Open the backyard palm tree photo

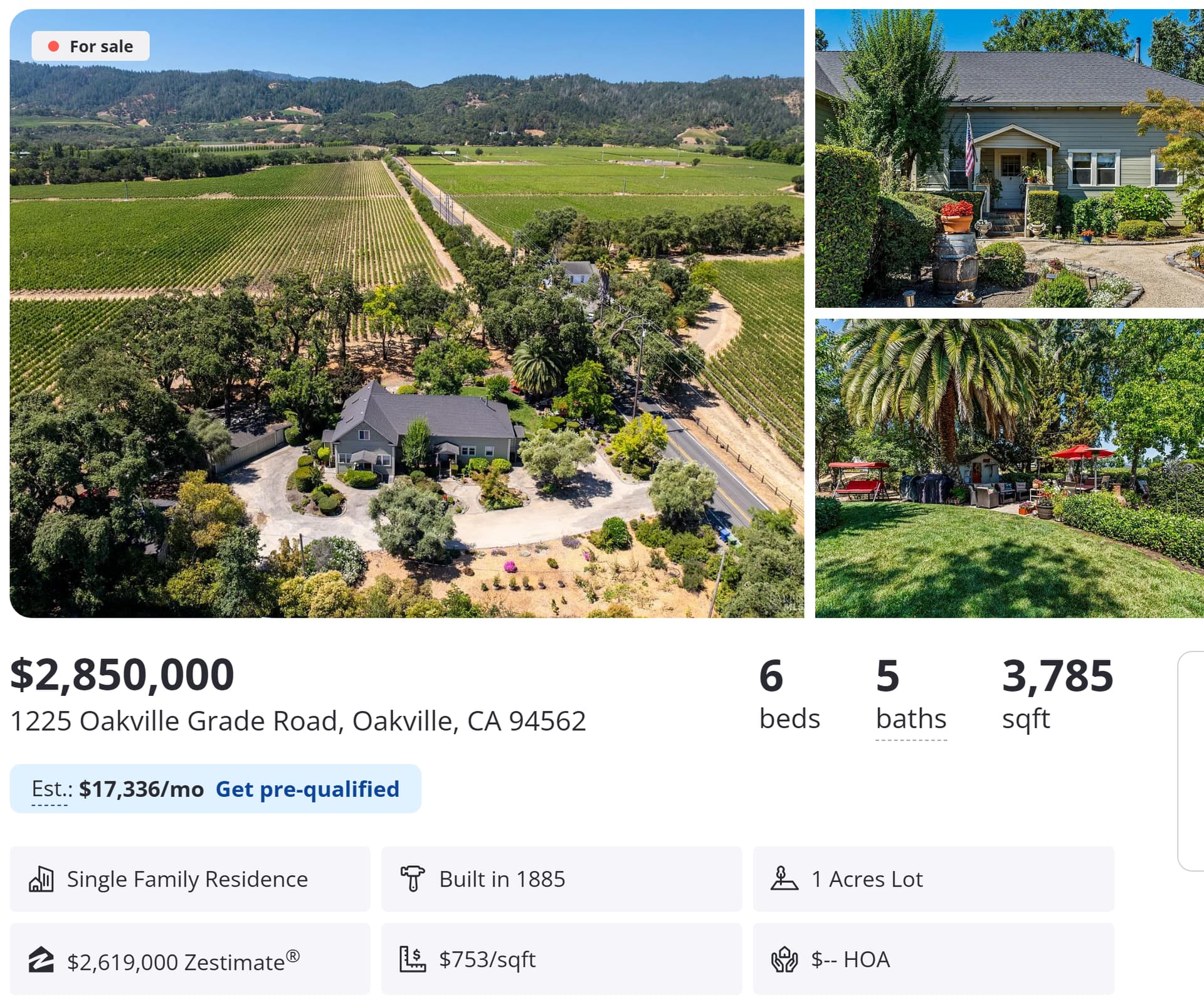(1009, 468)
